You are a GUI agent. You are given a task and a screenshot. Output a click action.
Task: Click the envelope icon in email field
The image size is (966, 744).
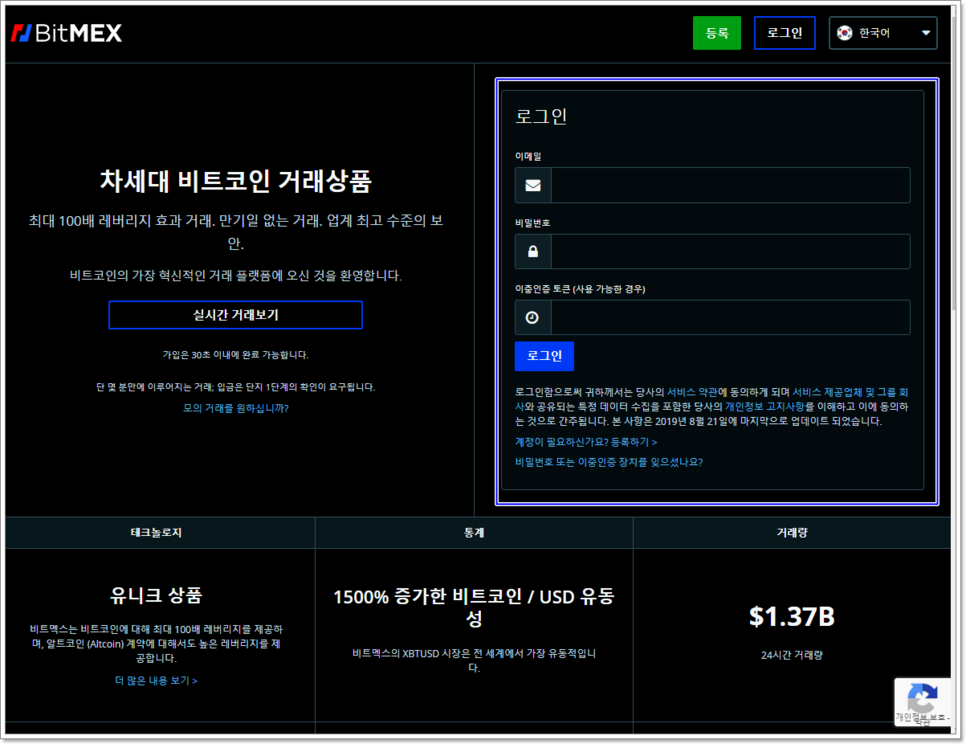(533, 185)
